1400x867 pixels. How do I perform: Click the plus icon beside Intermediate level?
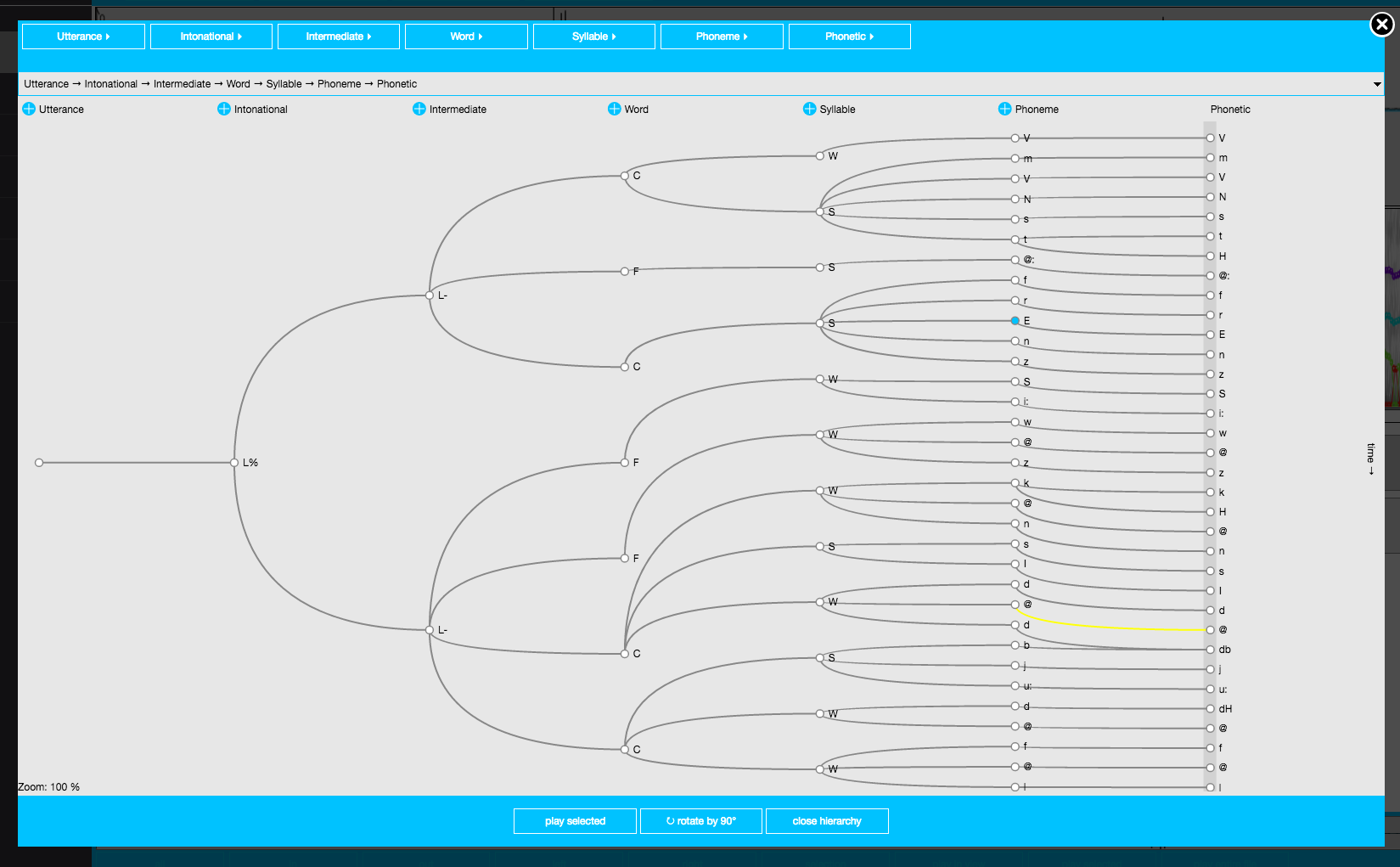[419, 110]
